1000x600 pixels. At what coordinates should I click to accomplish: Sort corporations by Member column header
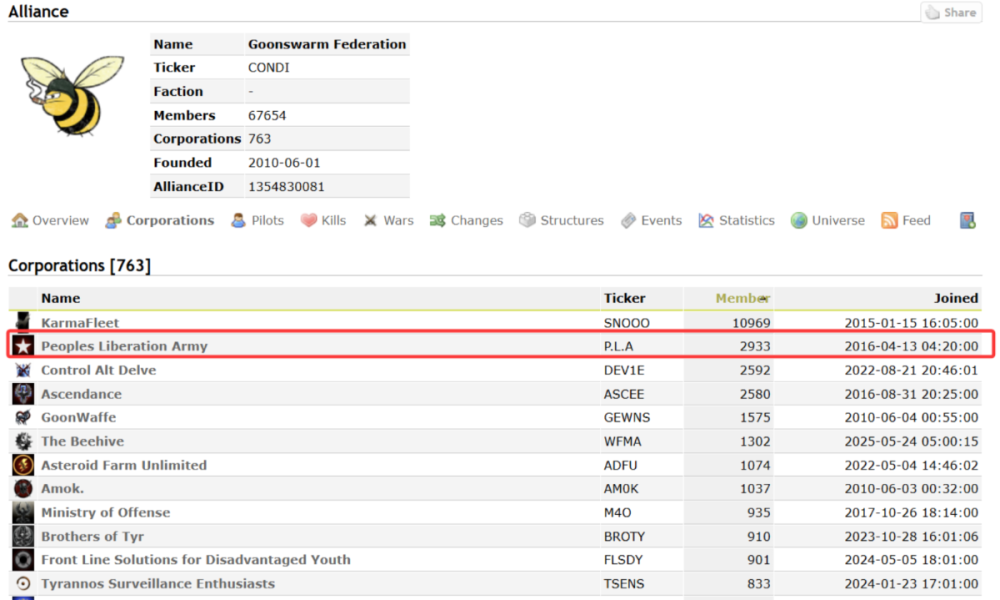pyautogui.click(x=742, y=298)
